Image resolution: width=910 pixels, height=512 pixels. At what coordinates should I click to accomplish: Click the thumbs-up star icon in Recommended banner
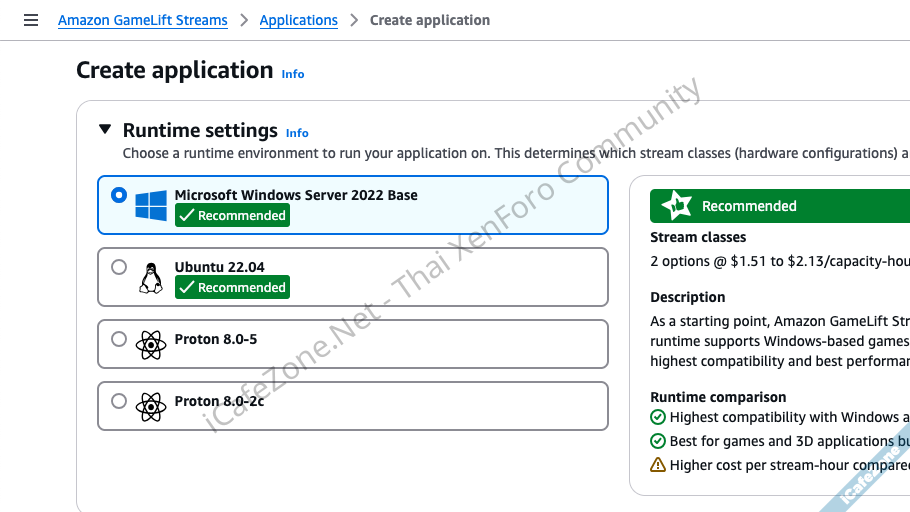(x=677, y=205)
